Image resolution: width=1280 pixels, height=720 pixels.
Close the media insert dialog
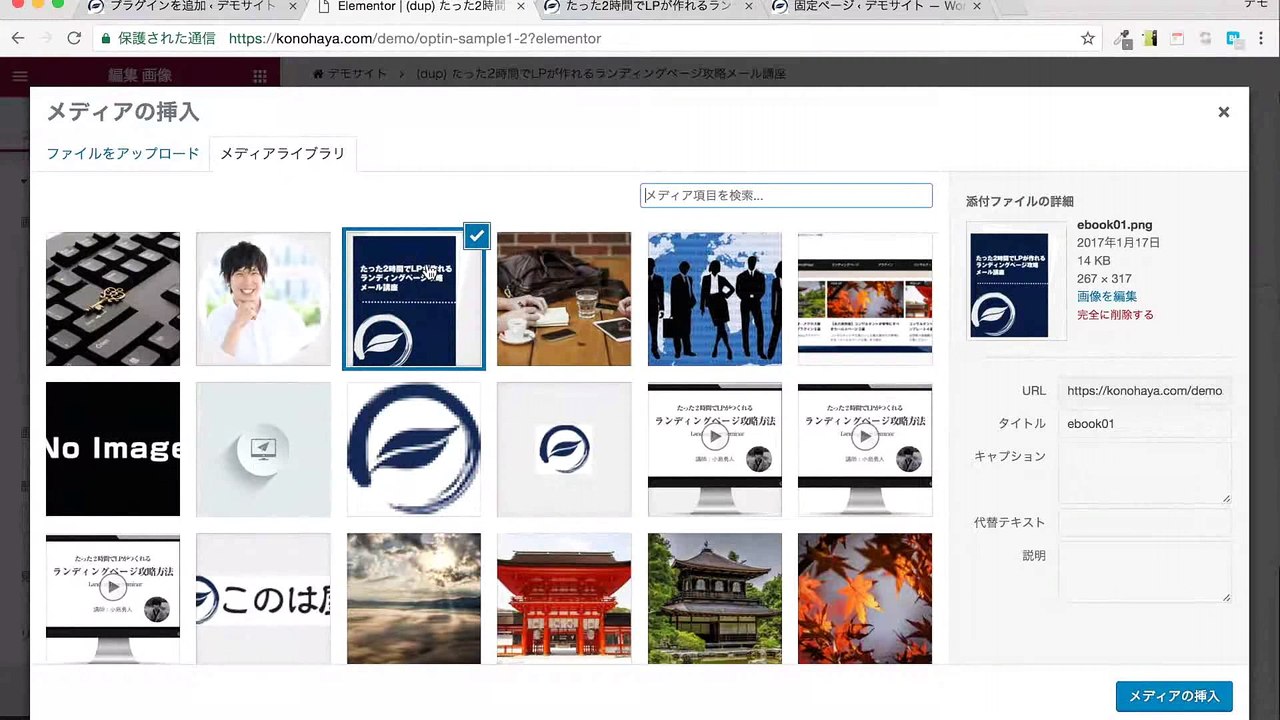point(1223,112)
